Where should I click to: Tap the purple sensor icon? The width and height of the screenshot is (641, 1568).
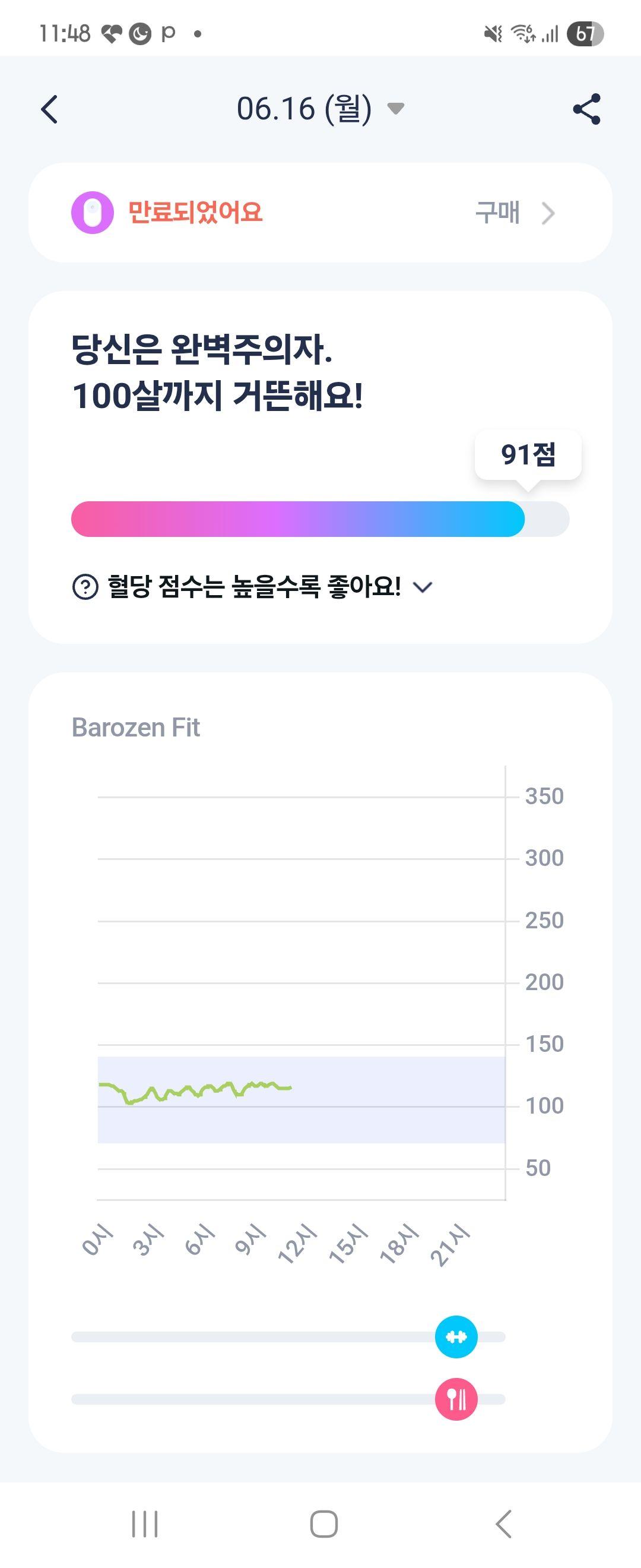point(93,213)
